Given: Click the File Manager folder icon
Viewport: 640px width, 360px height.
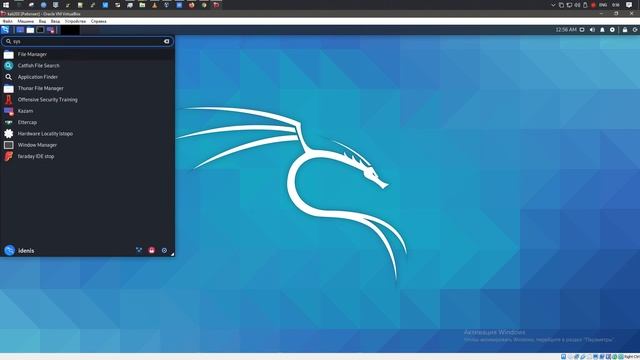Looking at the screenshot, I should (x=9, y=54).
